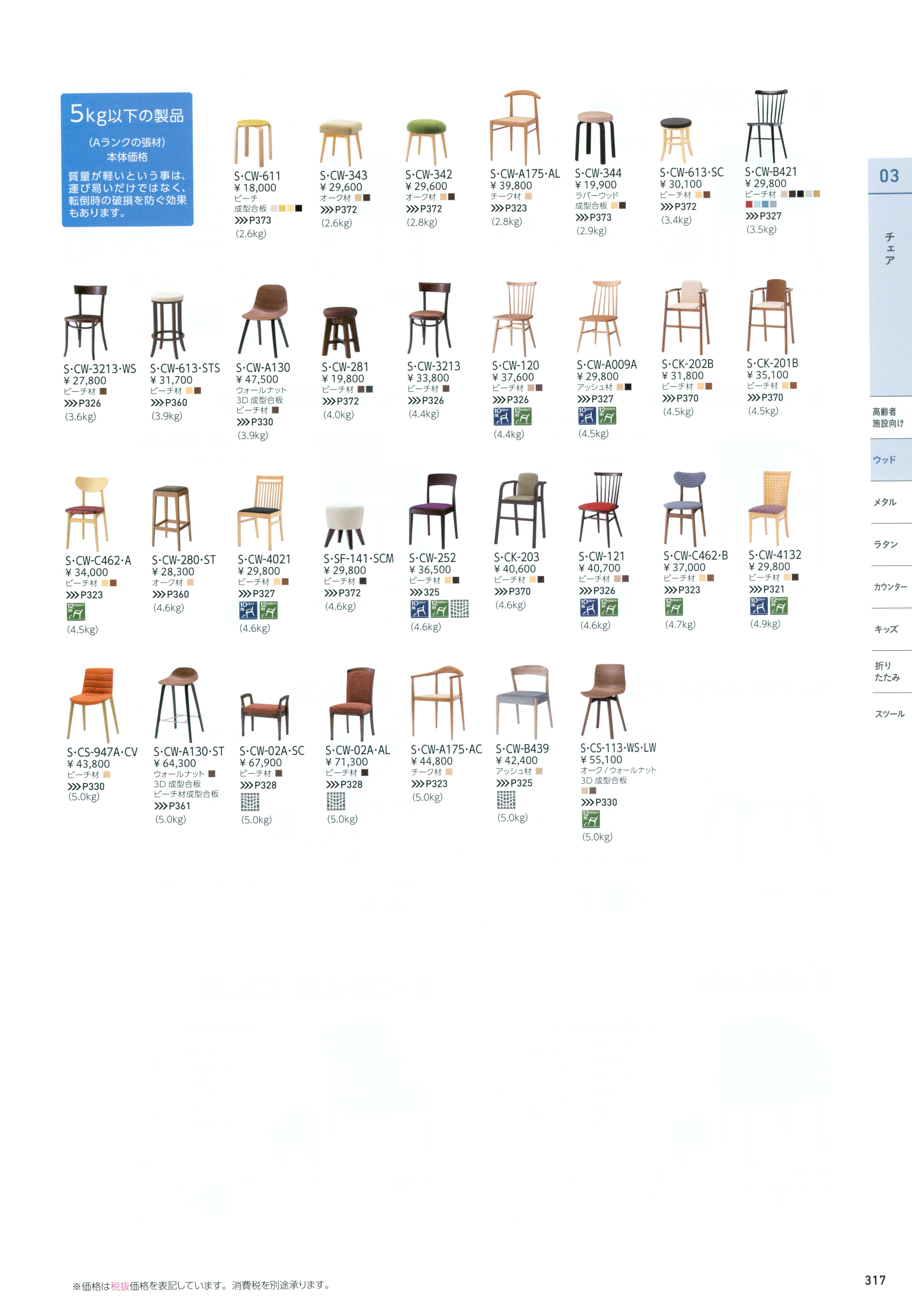
Task: Click the pink 税抜 text in footer
Action: click(x=120, y=1286)
